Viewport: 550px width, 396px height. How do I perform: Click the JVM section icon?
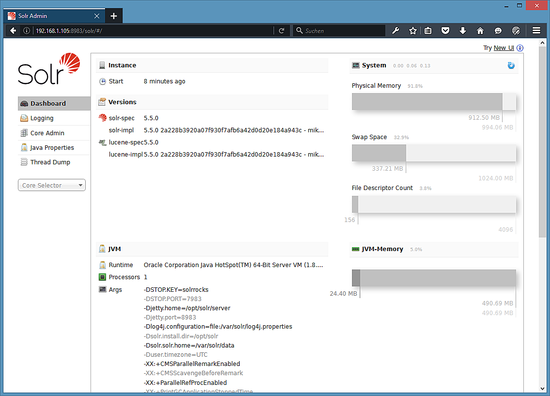coord(102,249)
